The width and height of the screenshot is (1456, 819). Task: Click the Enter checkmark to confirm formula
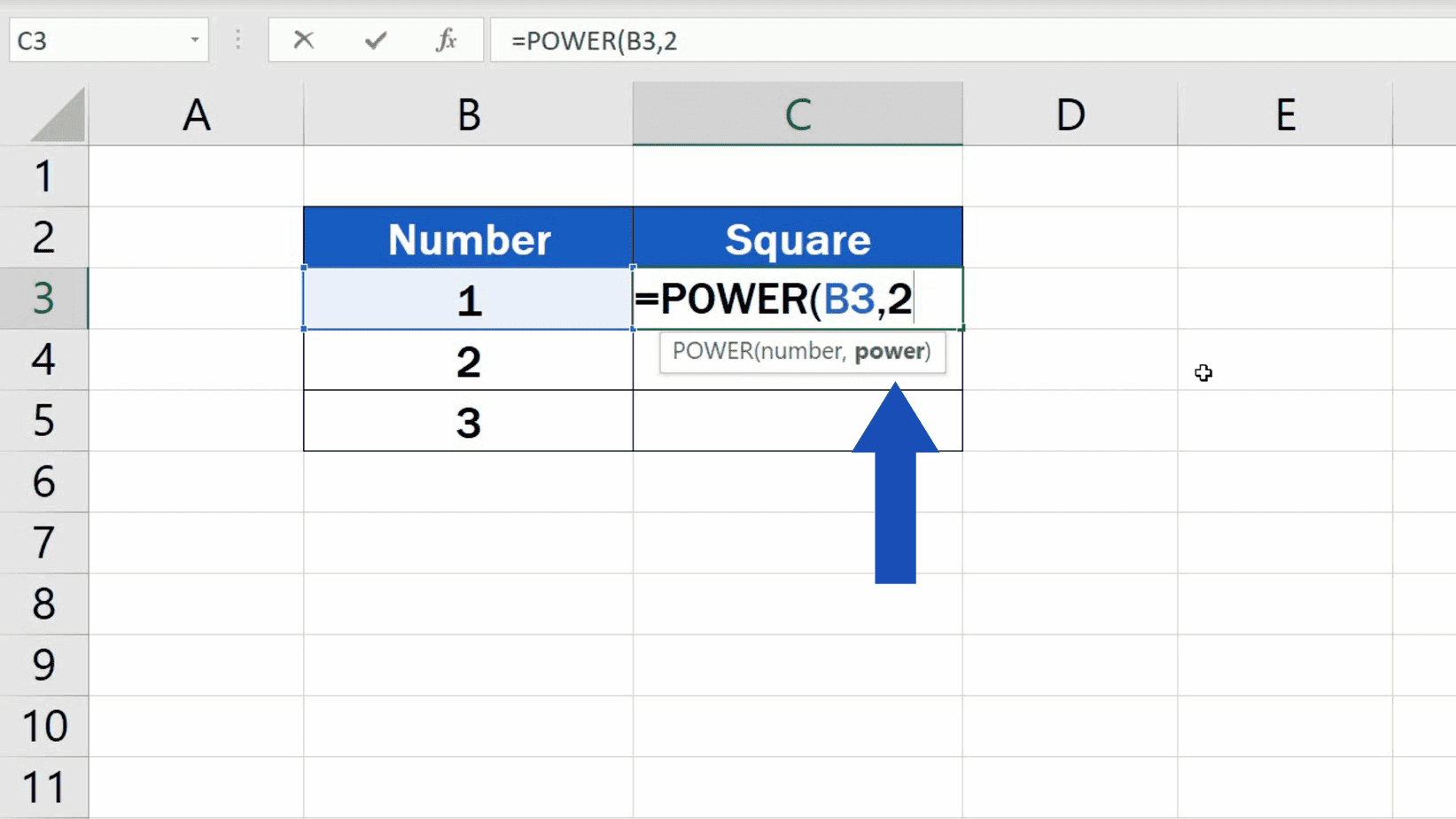(374, 40)
